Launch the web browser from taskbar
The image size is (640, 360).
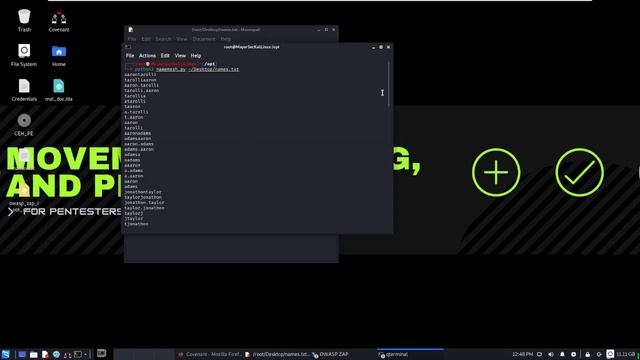pos(56,354)
